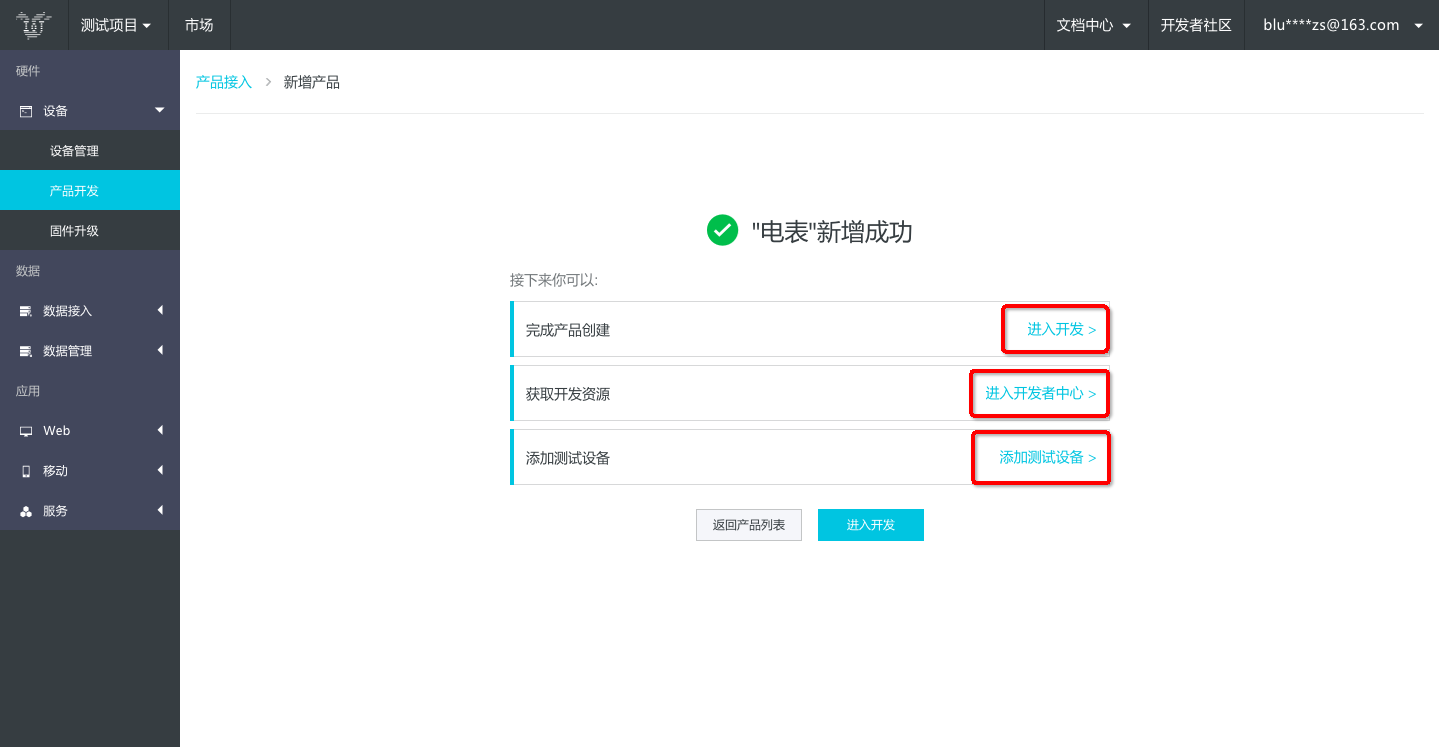
Task: Click the 数据接入 sidebar icon
Action: 26,311
